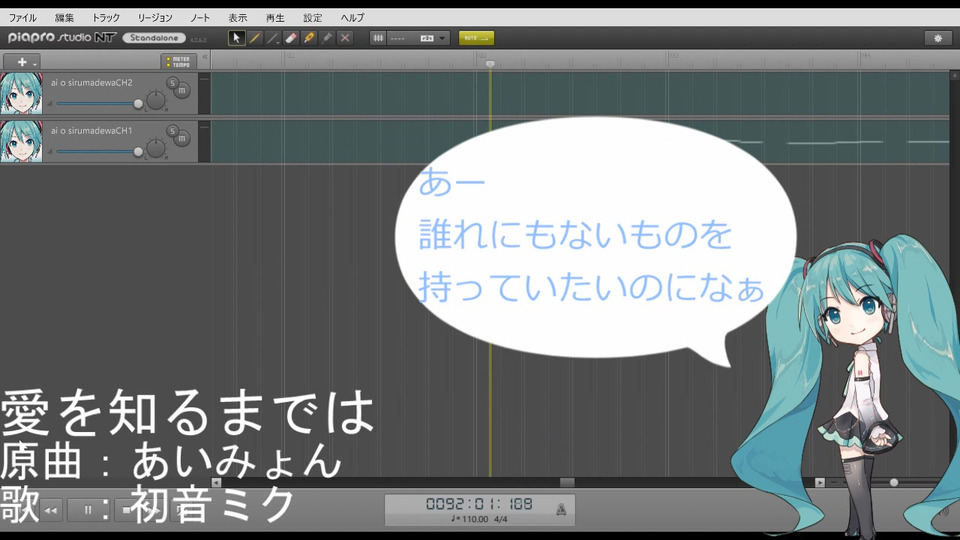The height and width of the screenshot is (540, 960).
Task: Click the CH1 track region lane
Action: 580,141
